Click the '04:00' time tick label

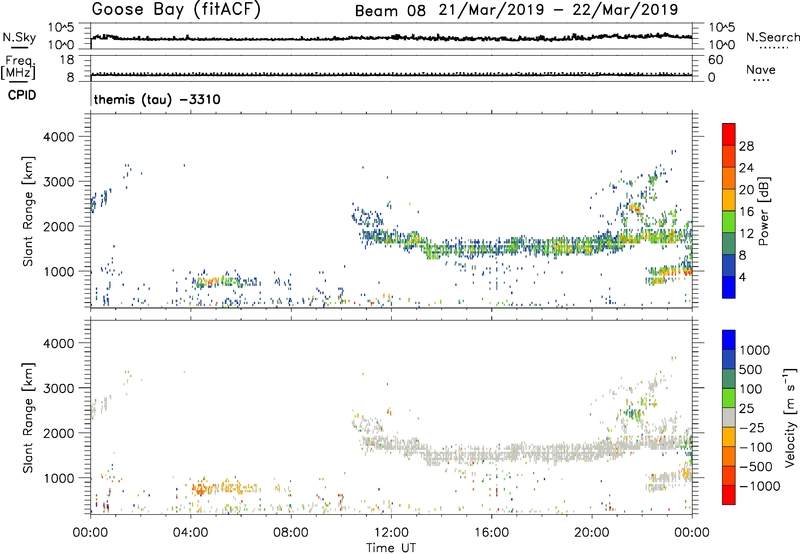pos(191,533)
